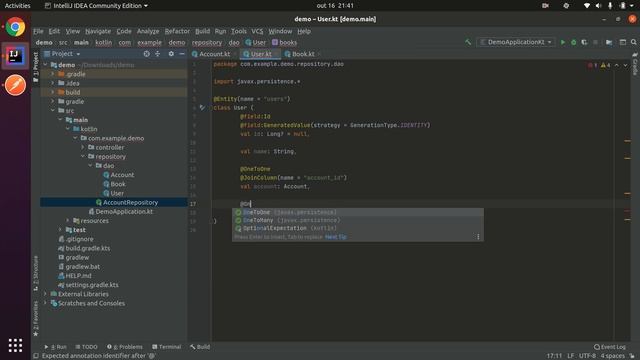
Task: Expand External Libraries node
Action: [45, 294]
